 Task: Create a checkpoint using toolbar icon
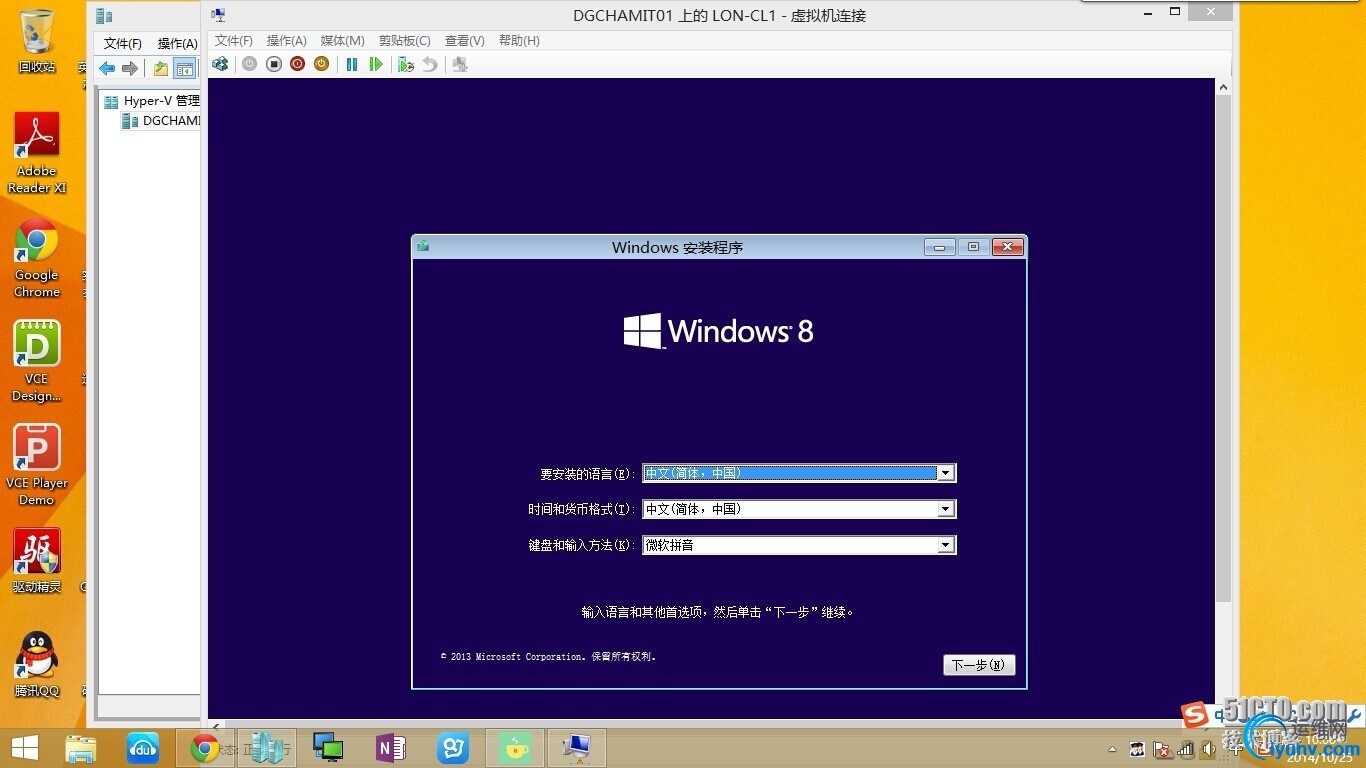tap(405, 64)
